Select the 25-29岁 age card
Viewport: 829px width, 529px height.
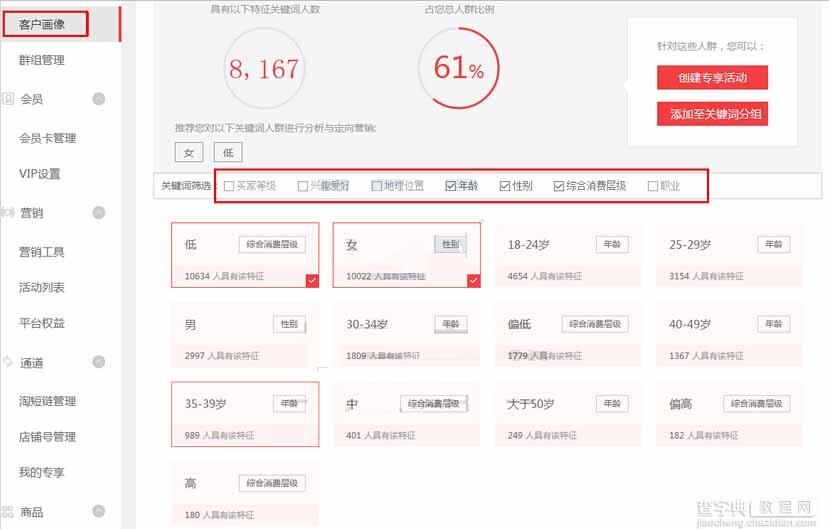(729, 255)
